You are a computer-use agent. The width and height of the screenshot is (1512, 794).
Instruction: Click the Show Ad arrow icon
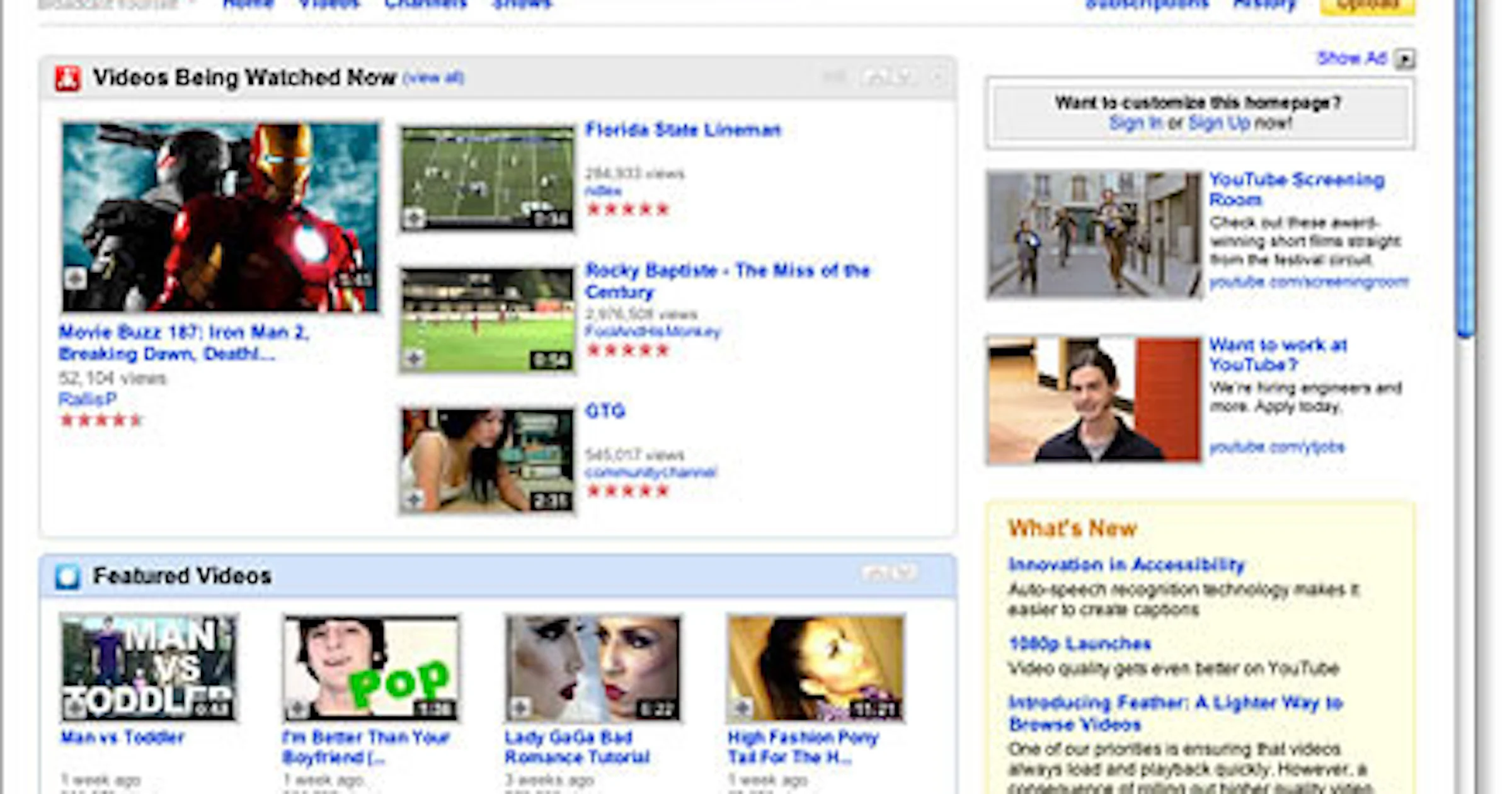click(x=1405, y=59)
